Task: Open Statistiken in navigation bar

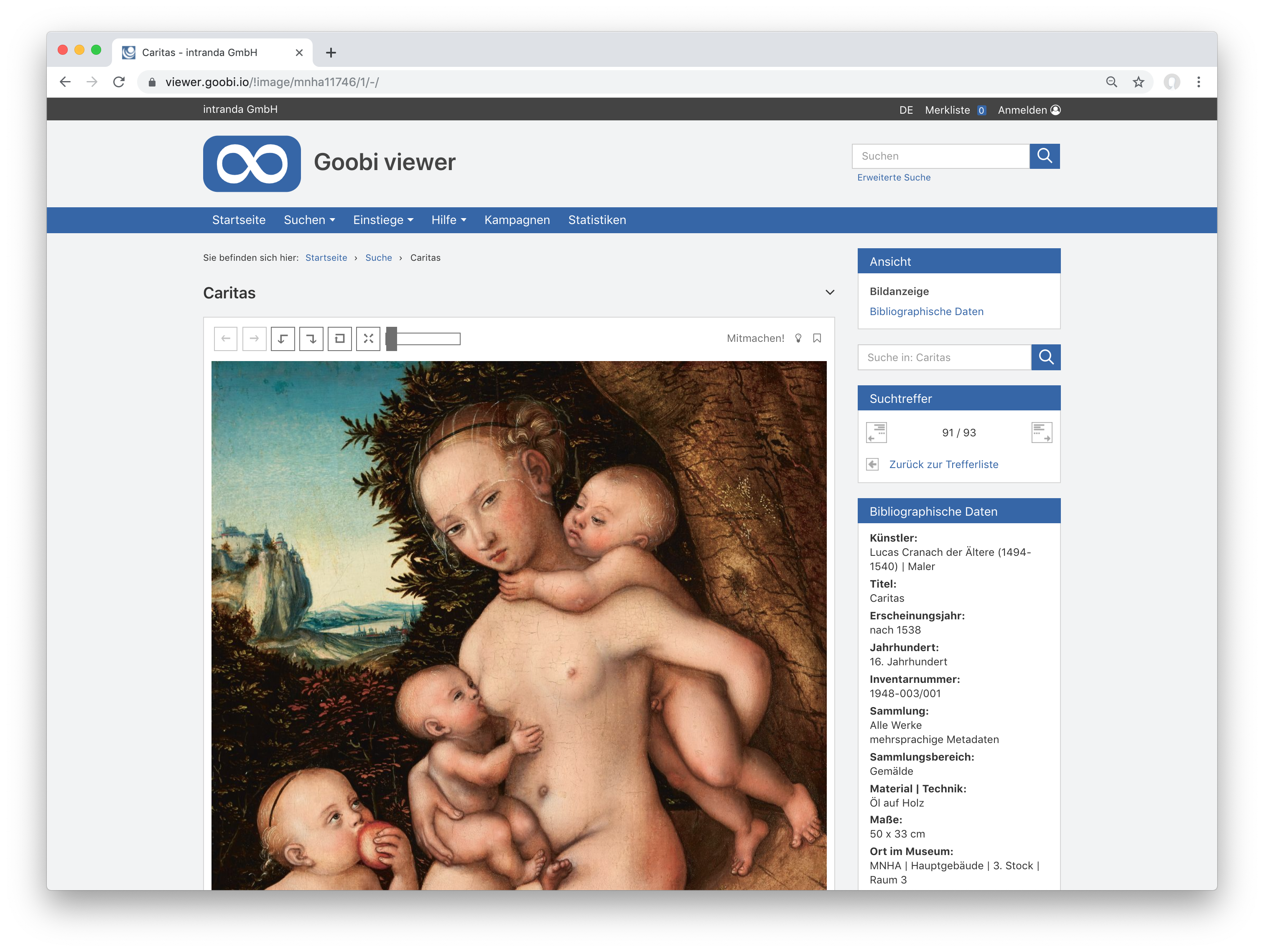Action: pos(596,220)
